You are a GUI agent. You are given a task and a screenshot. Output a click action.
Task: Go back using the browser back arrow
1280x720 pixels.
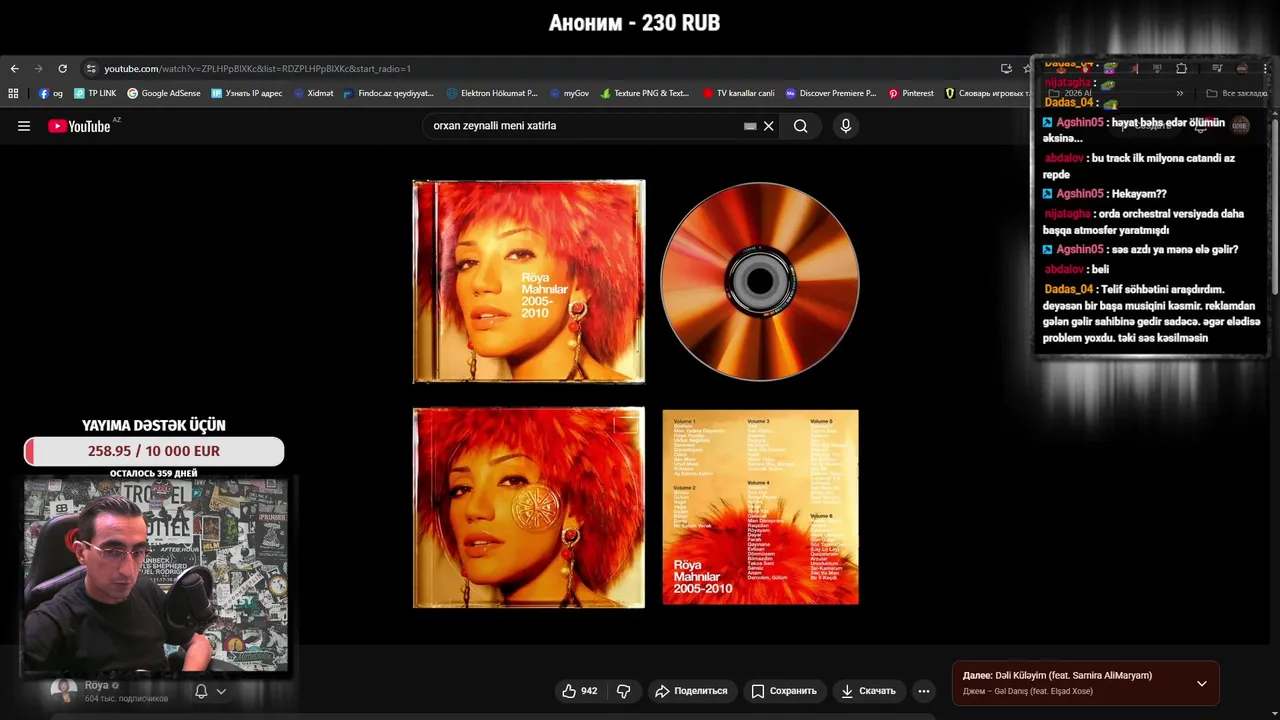14,69
